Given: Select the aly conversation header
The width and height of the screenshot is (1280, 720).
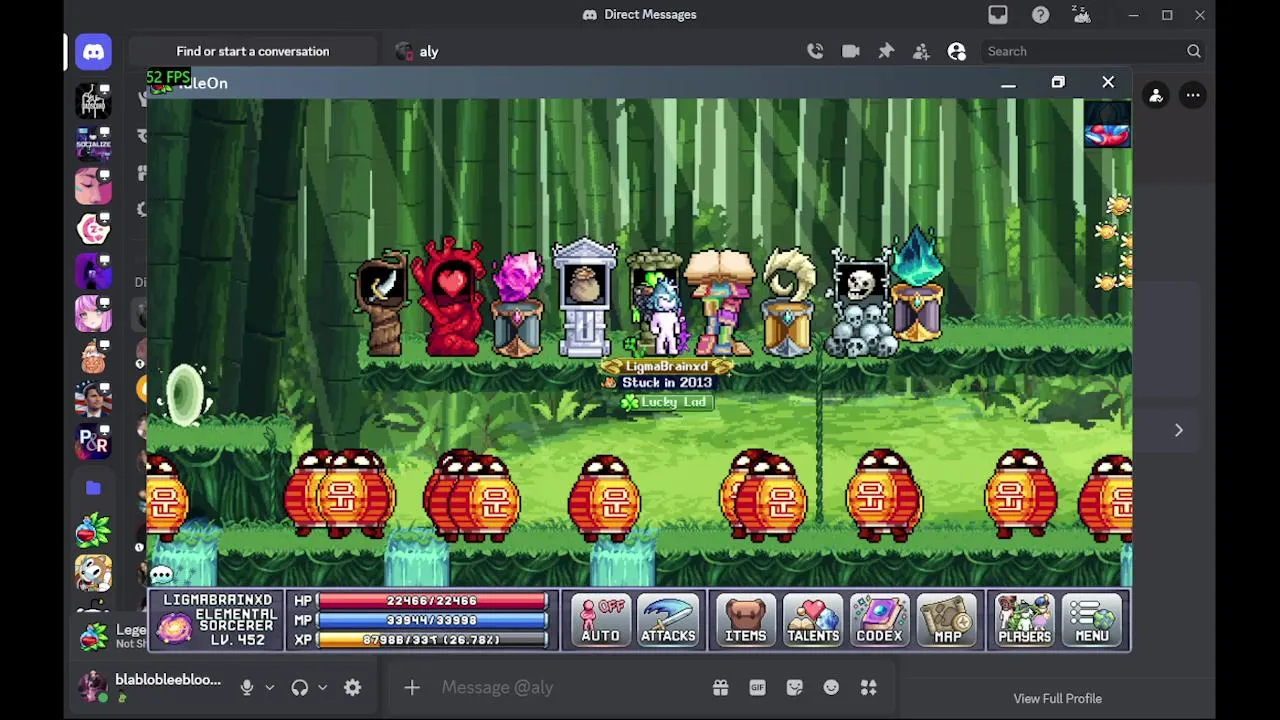Looking at the screenshot, I should tap(417, 51).
